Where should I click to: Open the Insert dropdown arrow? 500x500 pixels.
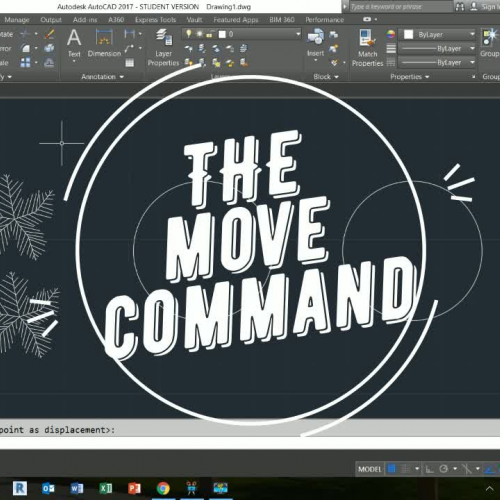coord(315,61)
